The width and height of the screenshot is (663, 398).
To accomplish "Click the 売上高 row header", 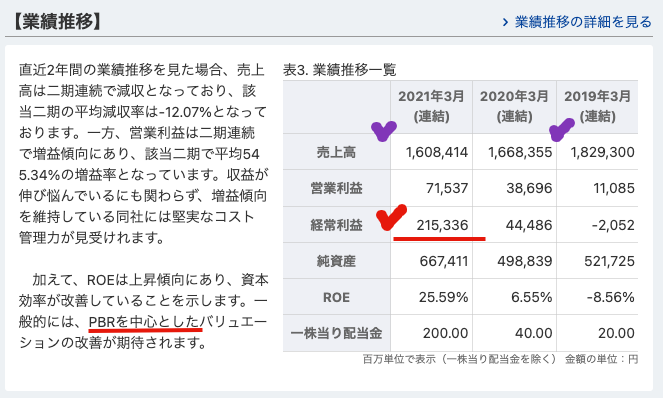I will pyautogui.click(x=337, y=152).
